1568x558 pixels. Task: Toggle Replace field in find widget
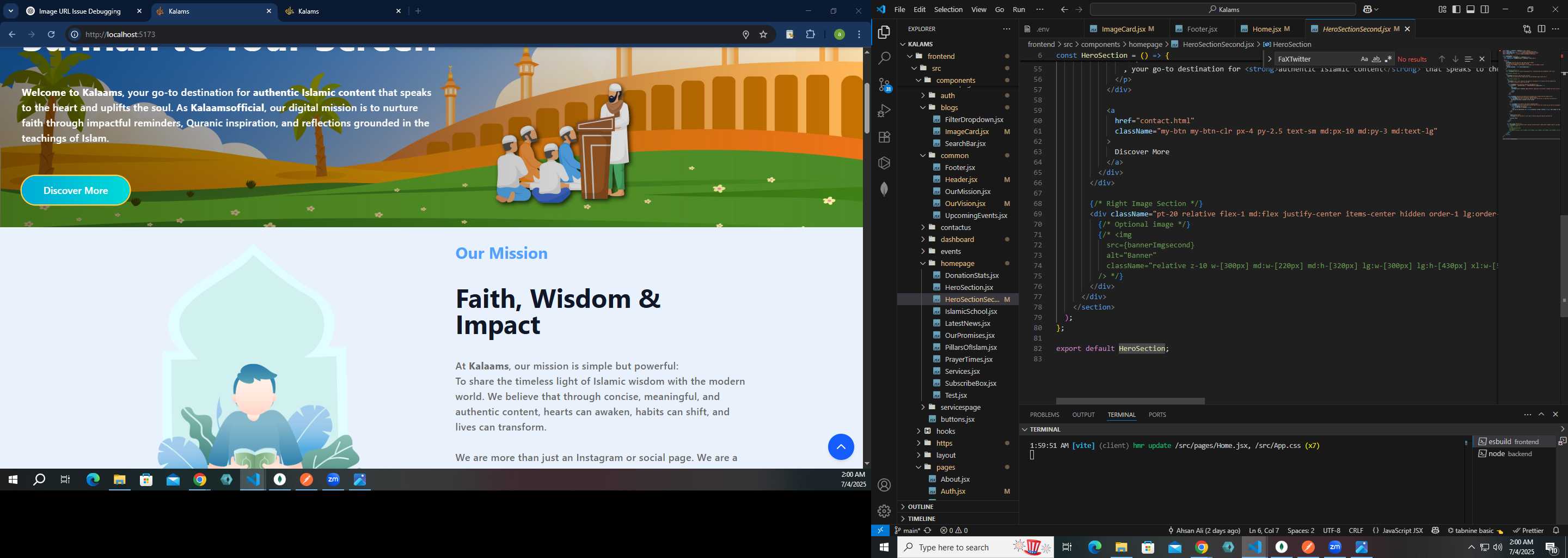pos(1269,59)
